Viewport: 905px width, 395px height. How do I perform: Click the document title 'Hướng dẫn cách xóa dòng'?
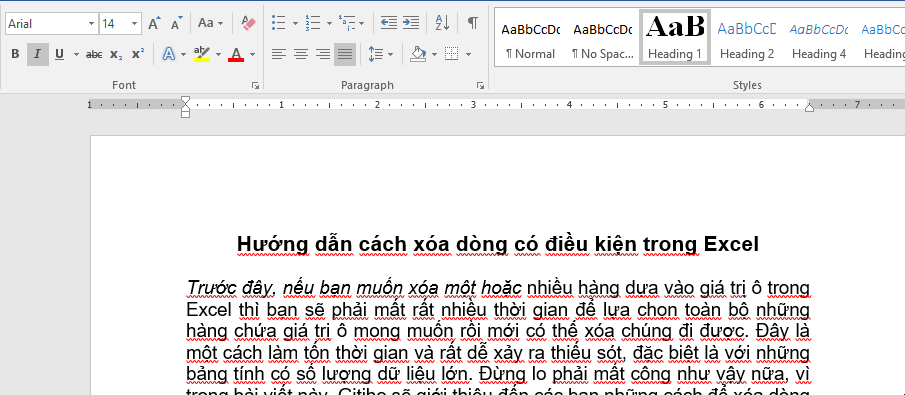click(x=373, y=245)
